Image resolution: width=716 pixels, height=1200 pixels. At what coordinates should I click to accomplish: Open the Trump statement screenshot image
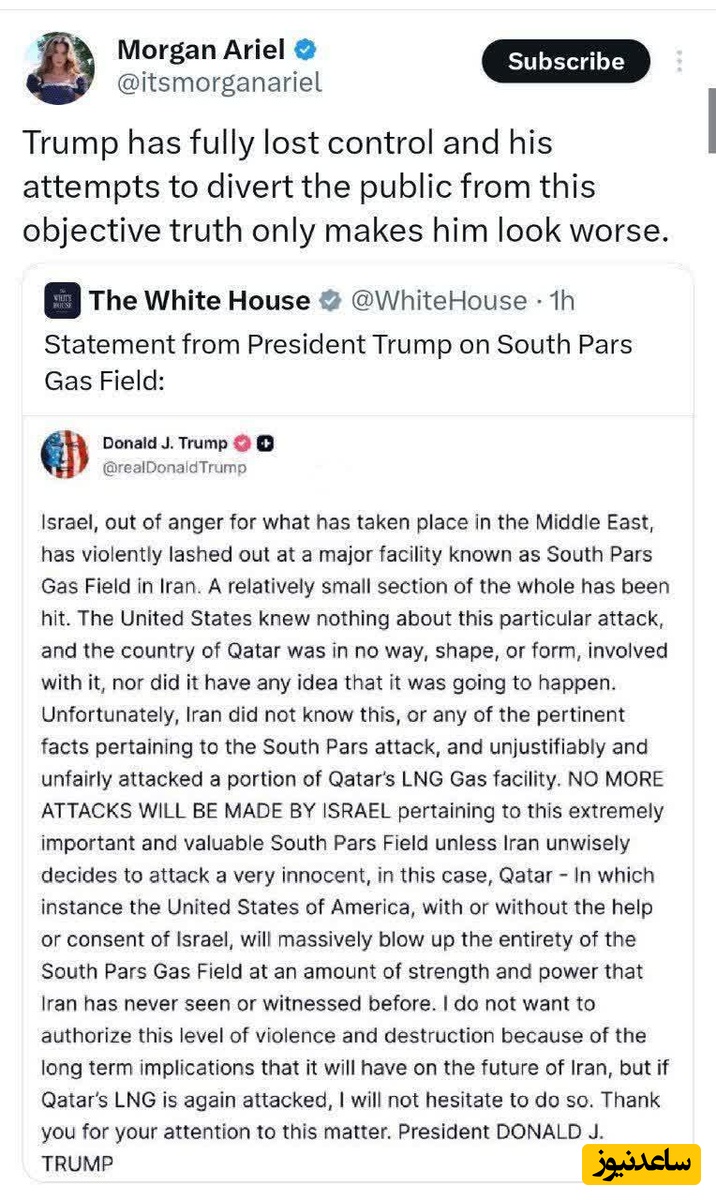(356, 800)
